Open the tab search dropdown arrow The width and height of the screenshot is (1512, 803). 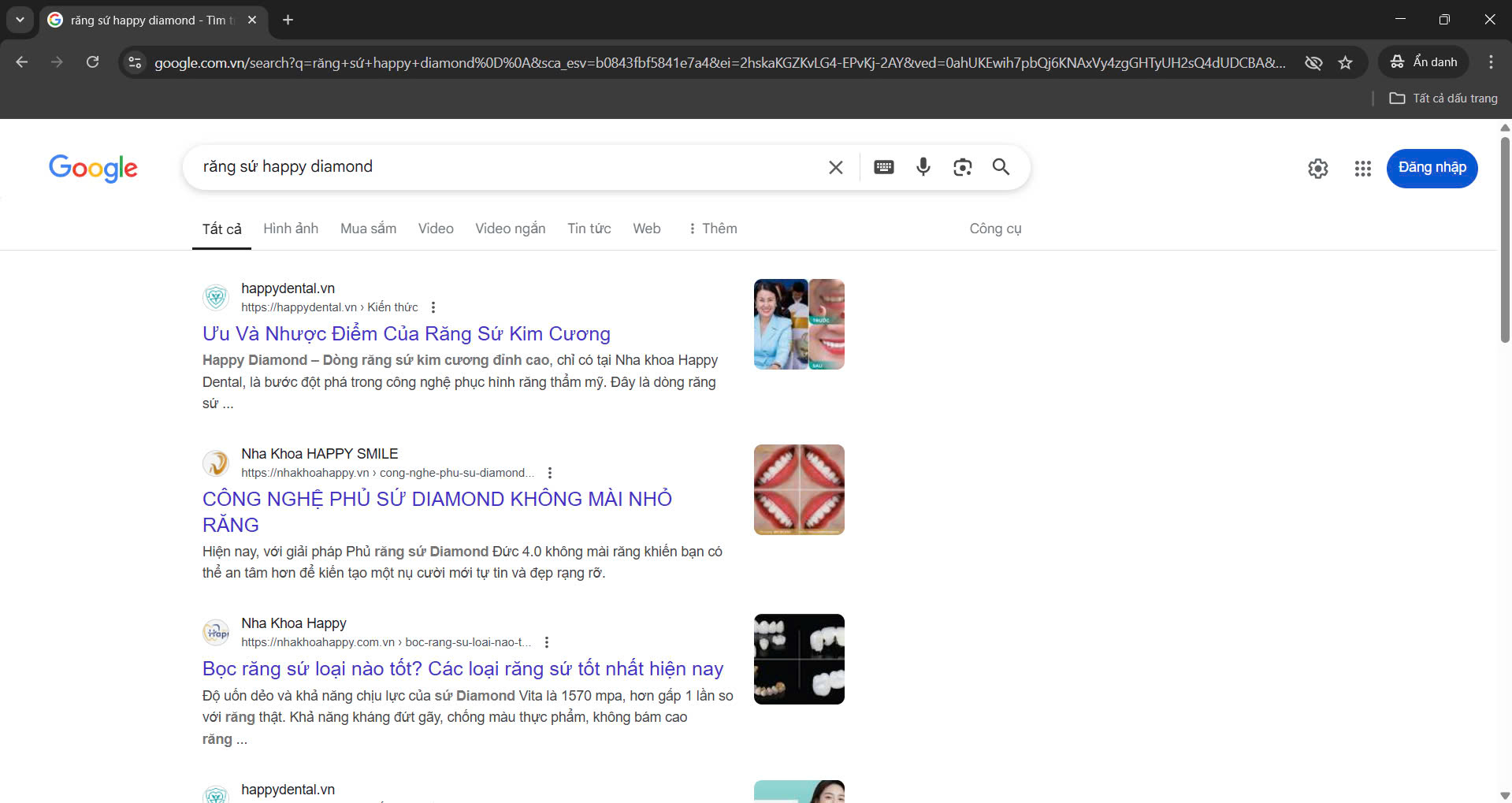20,20
